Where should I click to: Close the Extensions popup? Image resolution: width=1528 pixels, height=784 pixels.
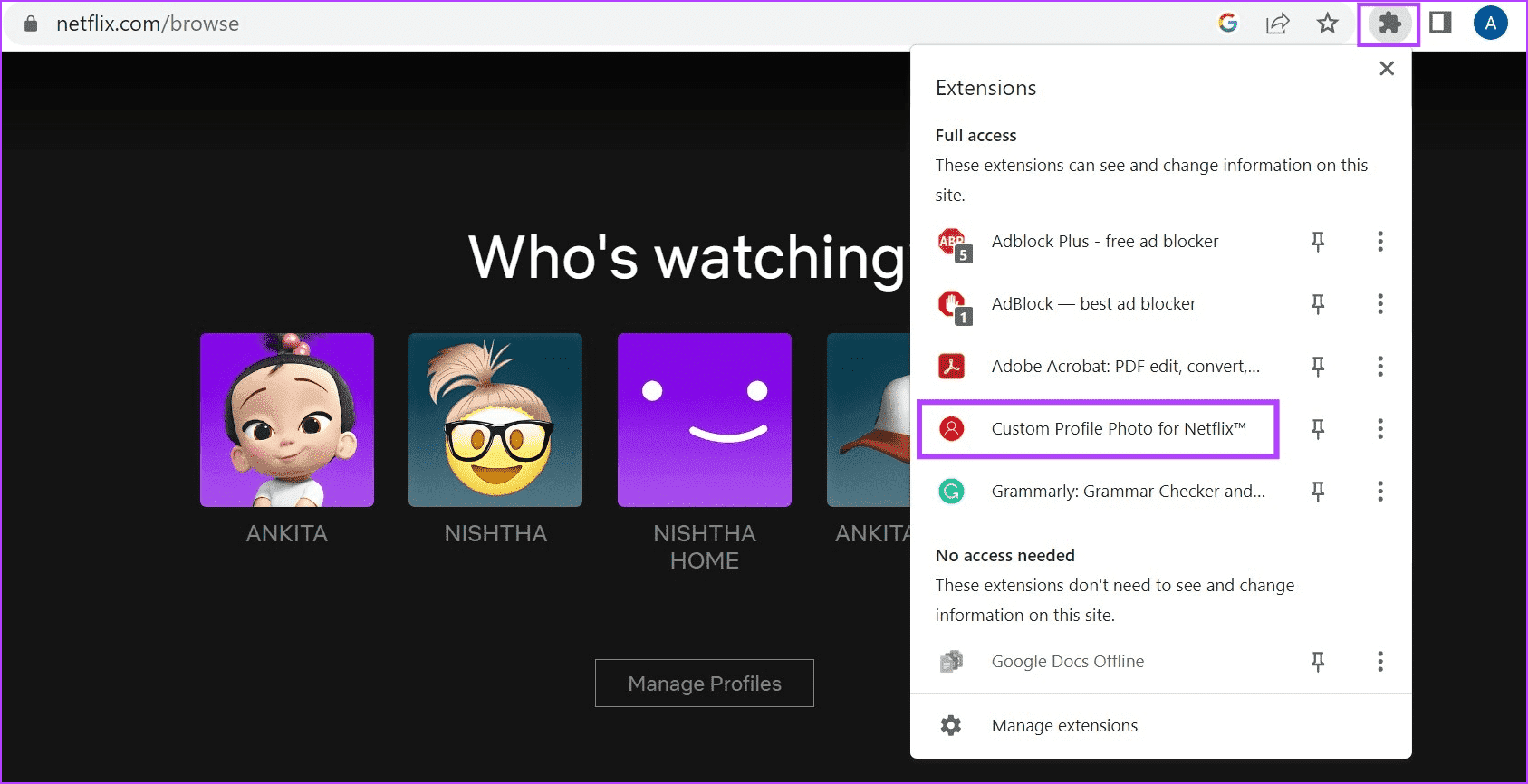(1386, 69)
